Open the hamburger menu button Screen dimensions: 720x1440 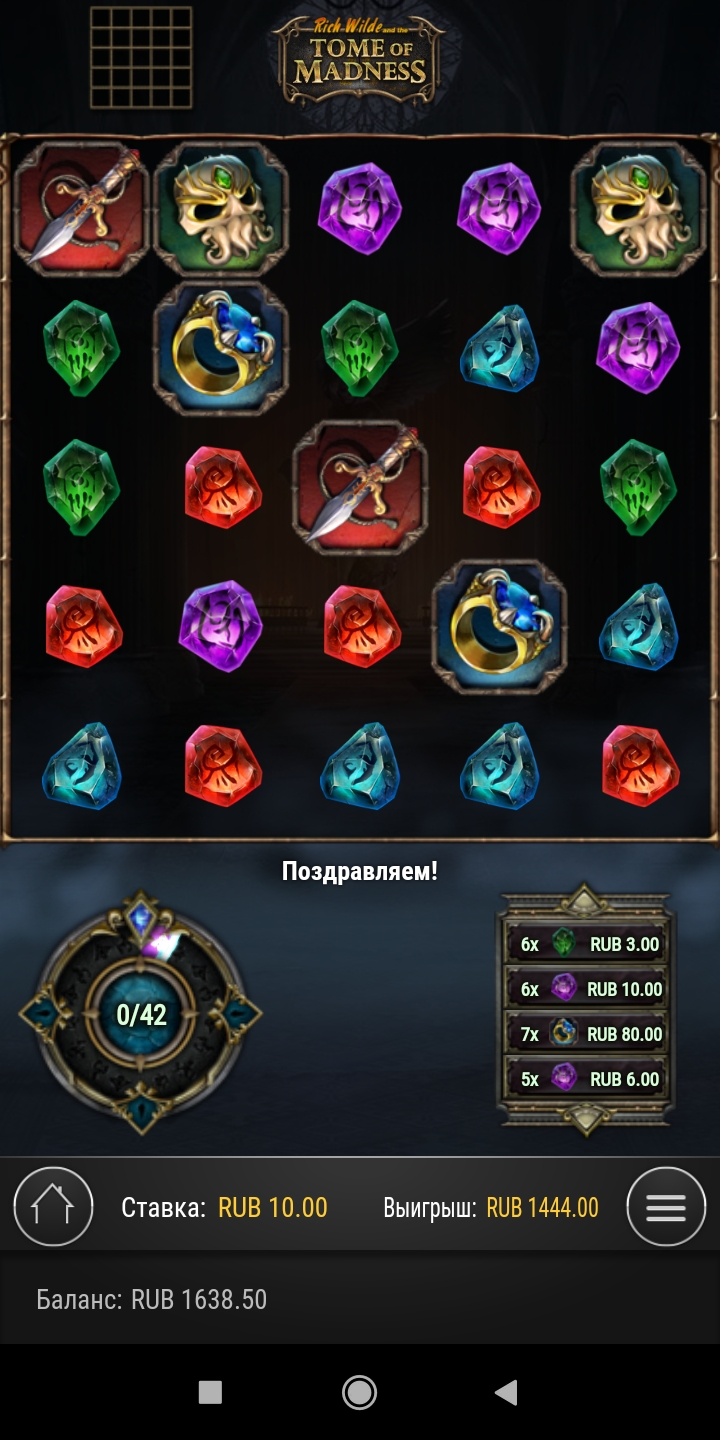pyautogui.click(x=666, y=1207)
